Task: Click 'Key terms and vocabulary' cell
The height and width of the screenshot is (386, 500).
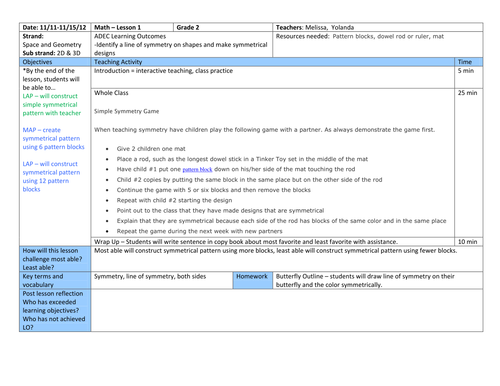Action: (55, 280)
